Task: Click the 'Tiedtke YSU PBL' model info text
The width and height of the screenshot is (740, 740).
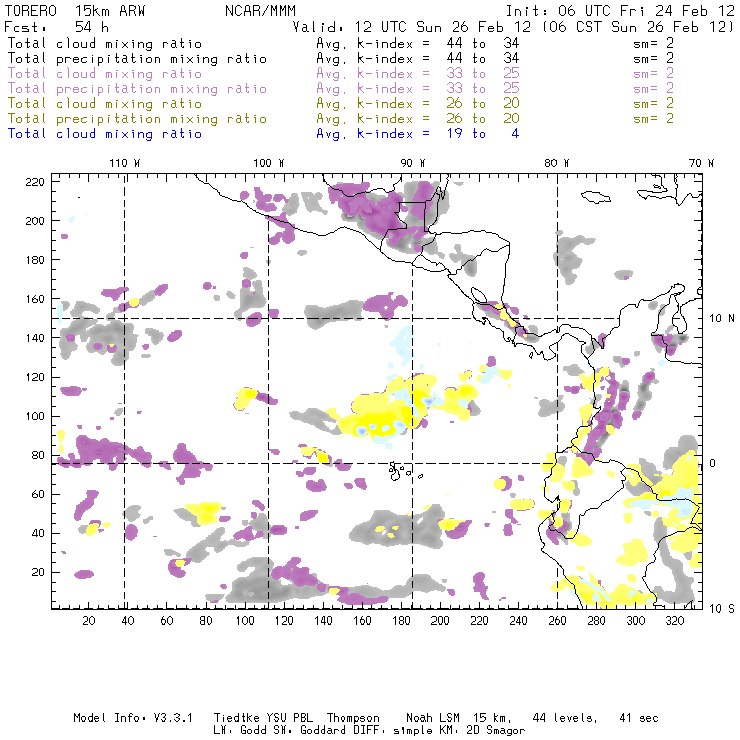Action: pos(263,718)
